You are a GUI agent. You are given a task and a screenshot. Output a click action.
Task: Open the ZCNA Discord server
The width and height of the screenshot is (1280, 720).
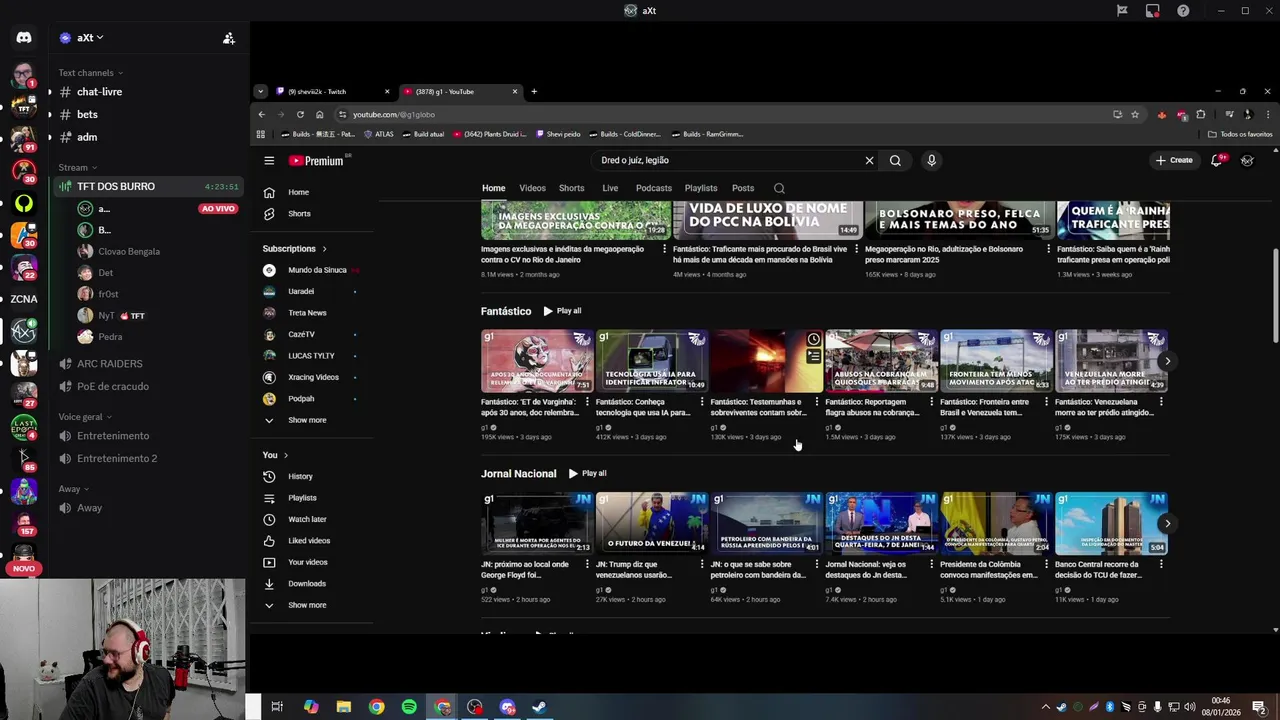[x=24, y=299]
